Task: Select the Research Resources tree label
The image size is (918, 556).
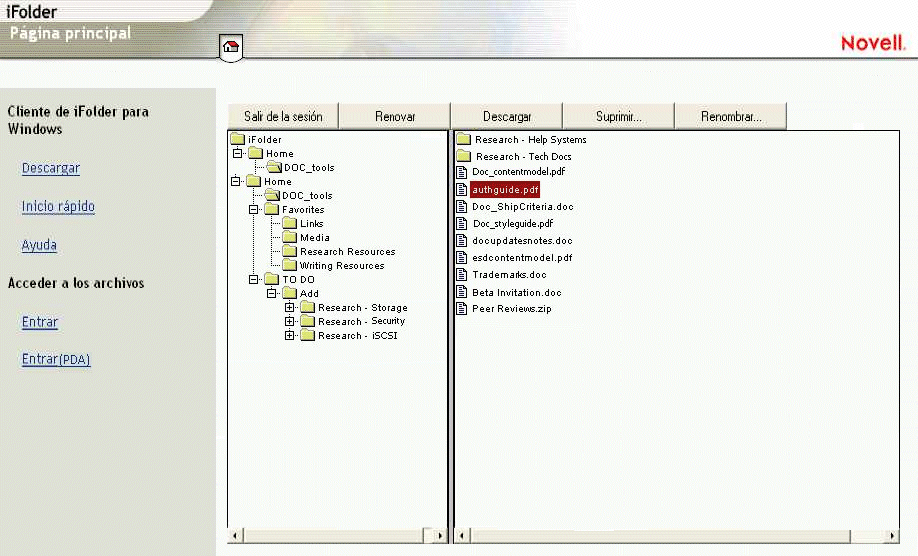Action: coord(348,252)
